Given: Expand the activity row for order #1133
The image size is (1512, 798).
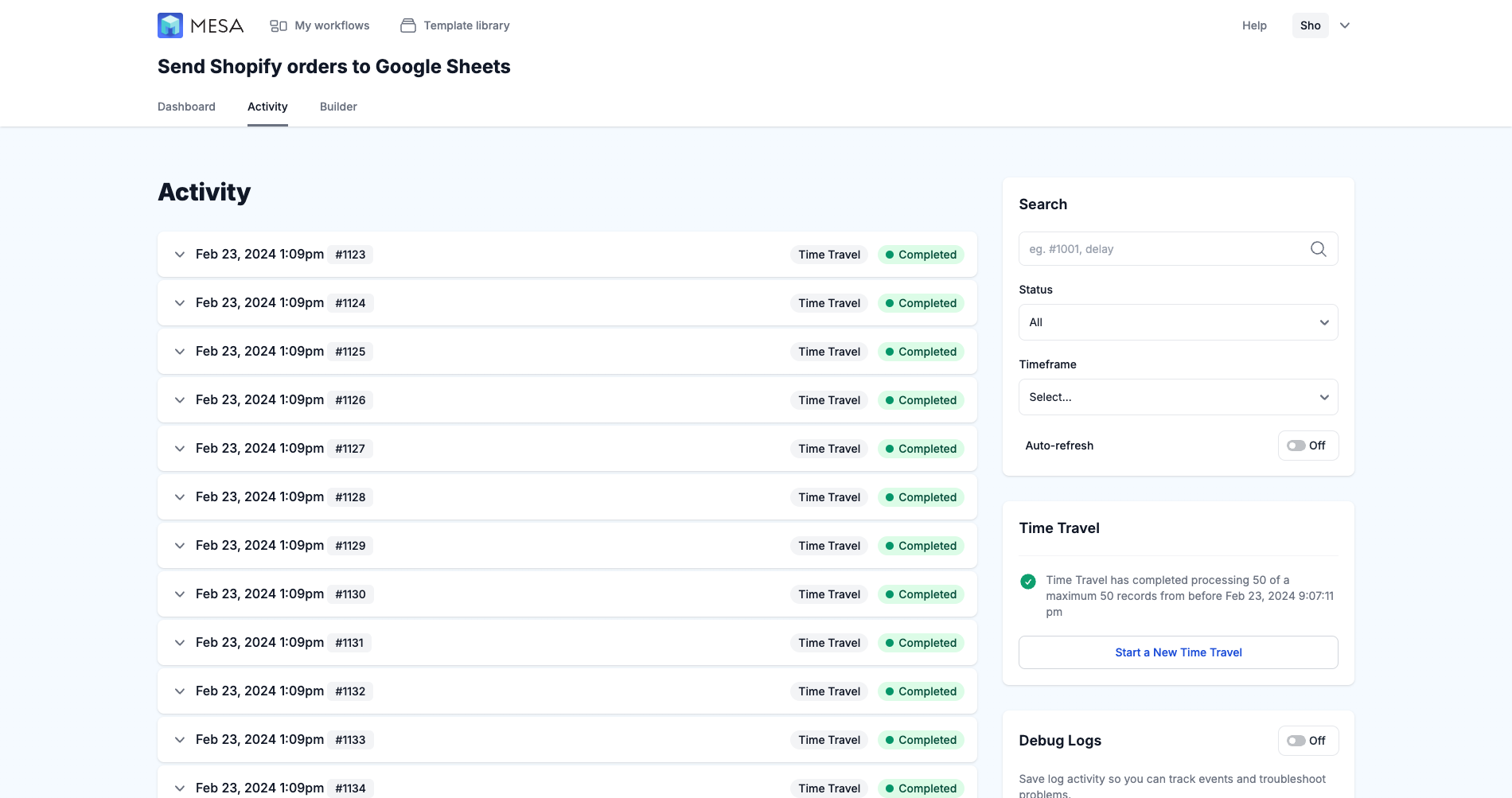Looking at the screenshot, I should point(180,740).
